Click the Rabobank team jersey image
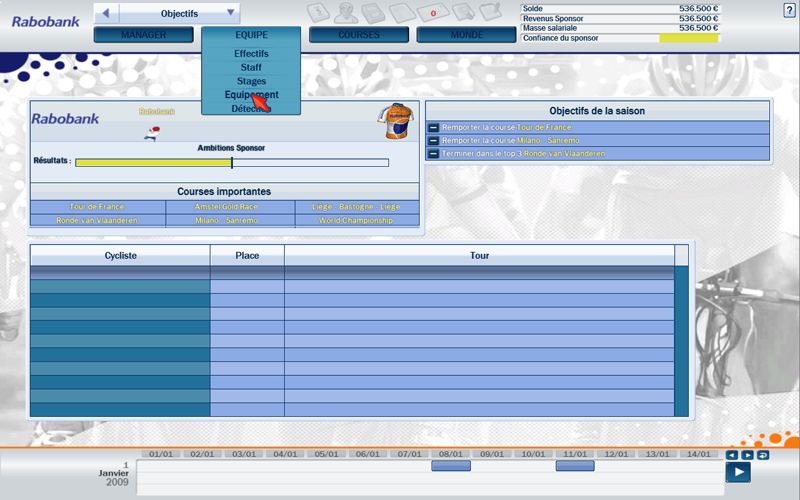Viewport: 800px width, 500px height. (x=395, y=121)
